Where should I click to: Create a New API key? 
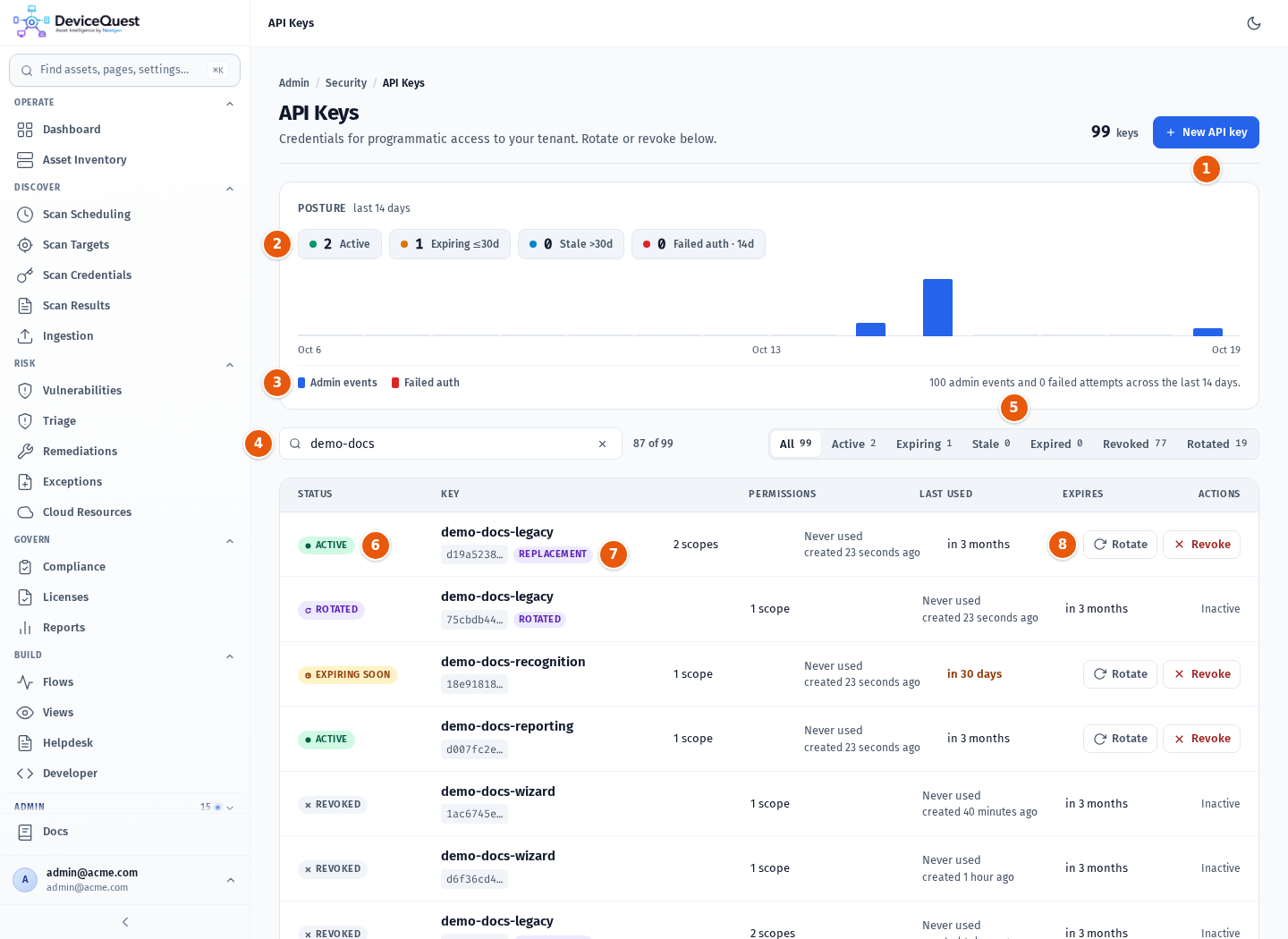(1206, 132)
